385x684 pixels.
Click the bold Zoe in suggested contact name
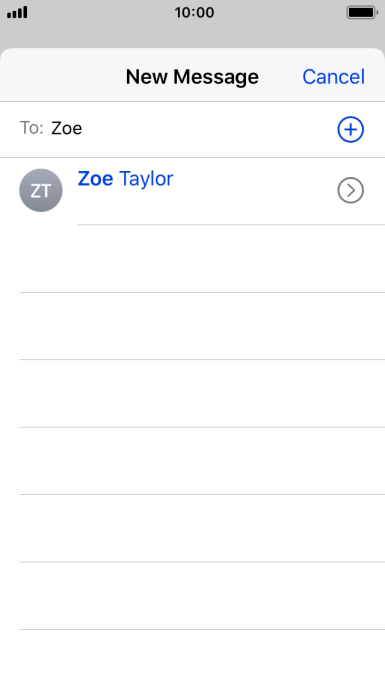point(95,178)
